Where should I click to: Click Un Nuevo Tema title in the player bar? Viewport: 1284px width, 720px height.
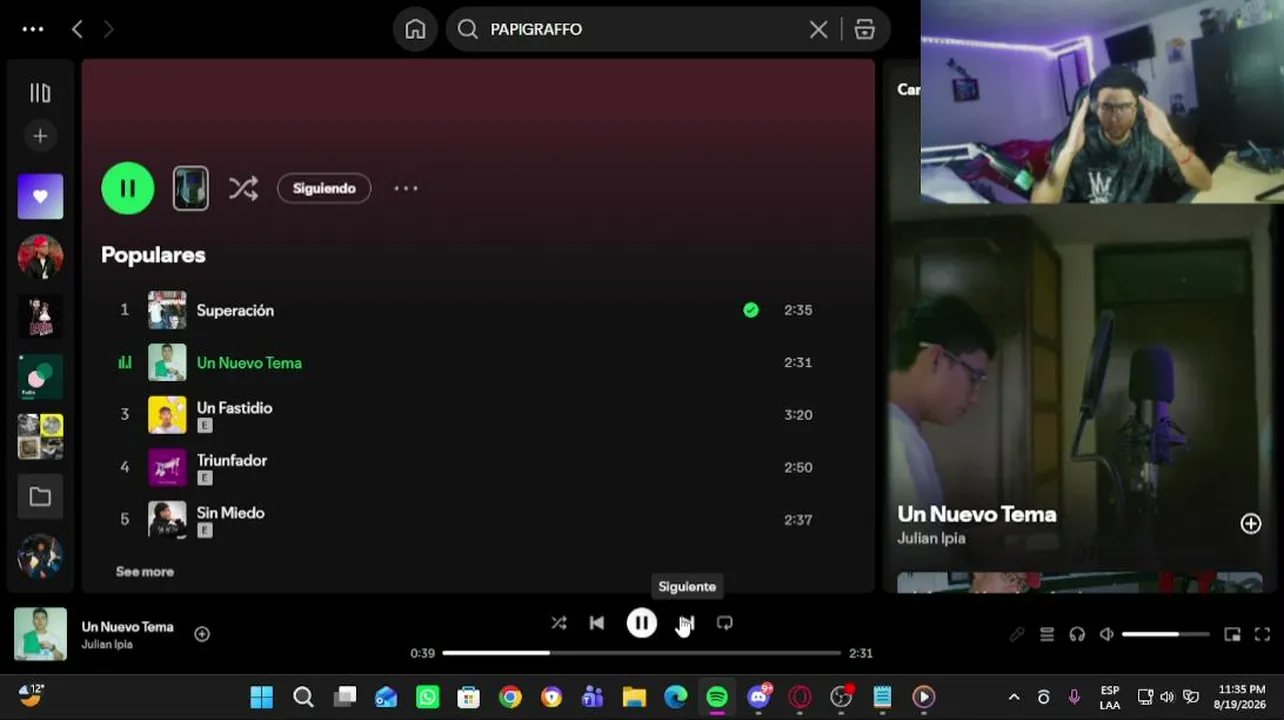pyautogui.click(x=128, y=627)
